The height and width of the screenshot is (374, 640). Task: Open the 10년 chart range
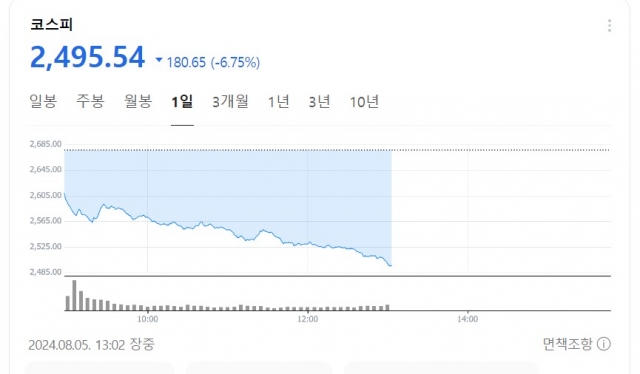click(x=364, y=101)
